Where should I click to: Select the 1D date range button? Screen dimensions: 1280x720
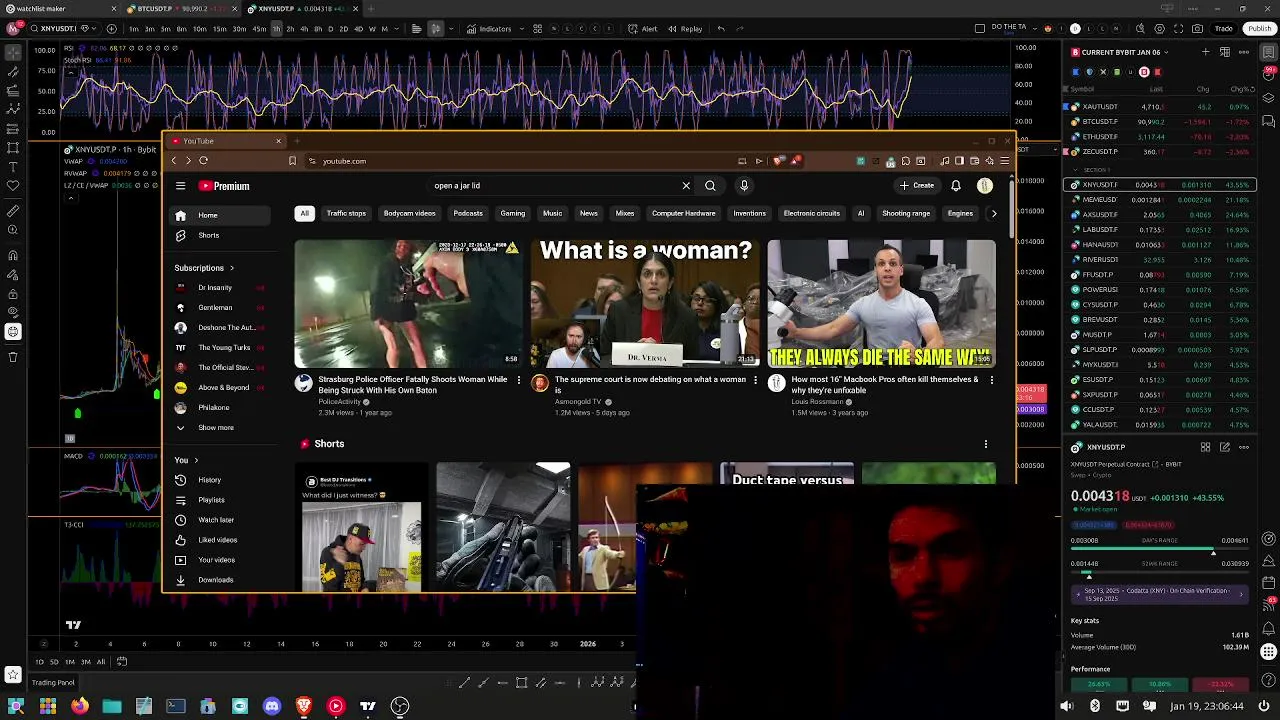40,662
